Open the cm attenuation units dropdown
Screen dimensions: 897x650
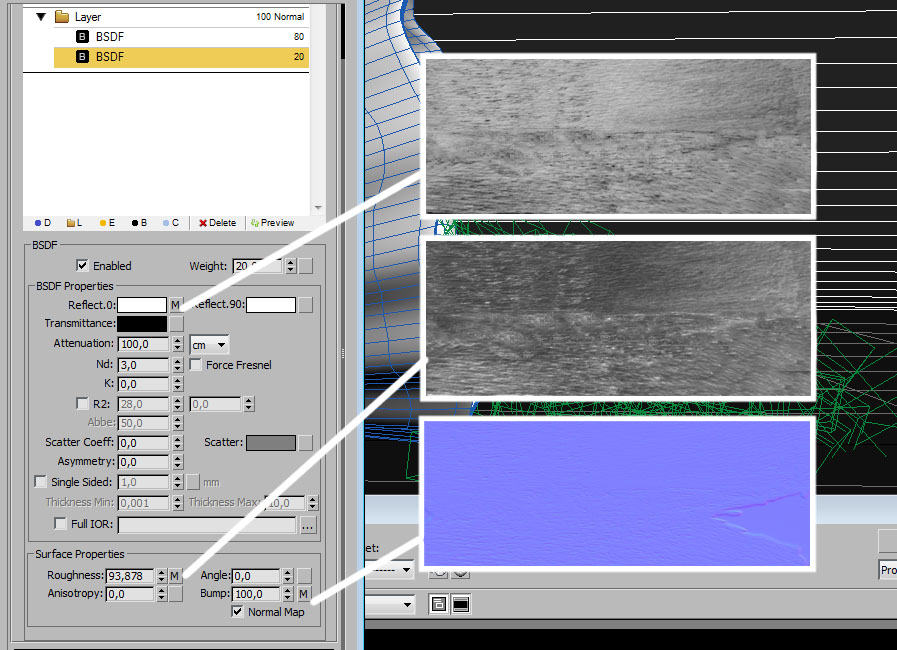click(x=209, y=345)
